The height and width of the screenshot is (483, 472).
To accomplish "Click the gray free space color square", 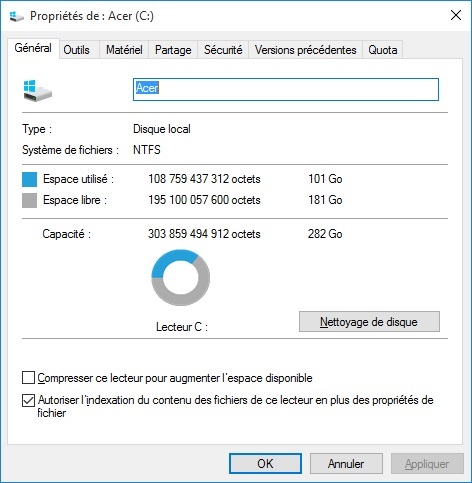I will click(x=29, y=201).
